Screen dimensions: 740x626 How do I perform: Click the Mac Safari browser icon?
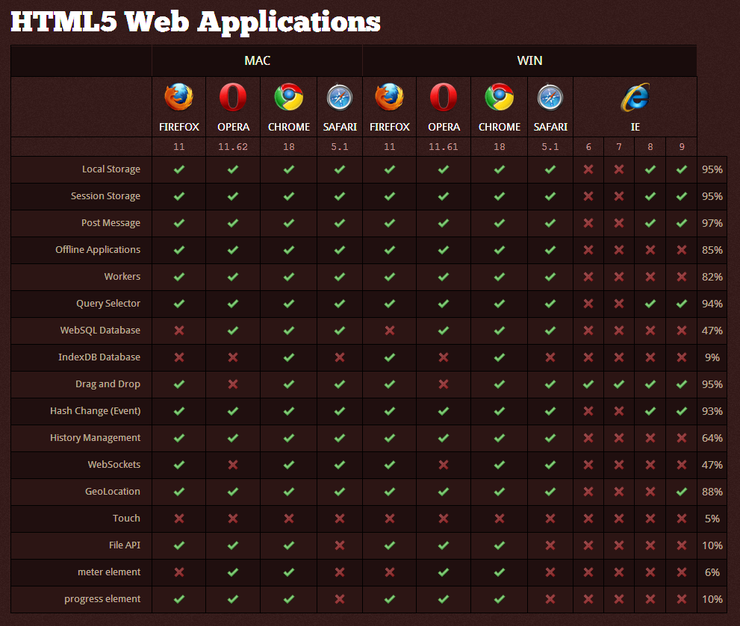(340, 97)
